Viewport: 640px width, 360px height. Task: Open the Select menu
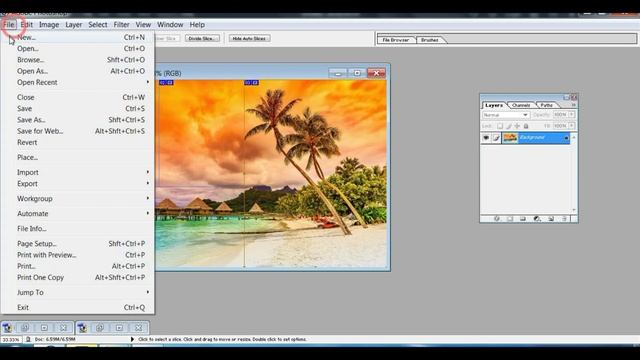pyautogui.click(x=98, y=24)
